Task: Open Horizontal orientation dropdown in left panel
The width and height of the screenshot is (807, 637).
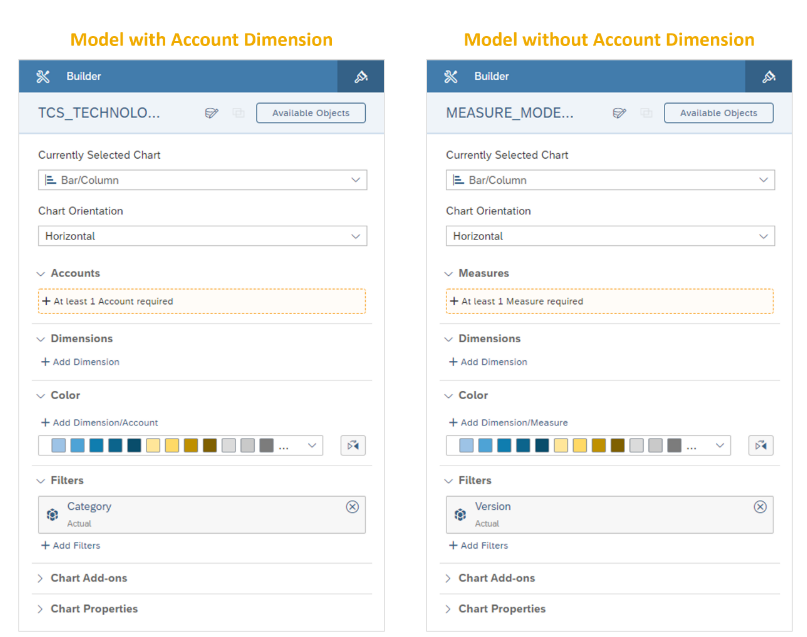Action: click(202, 236)
